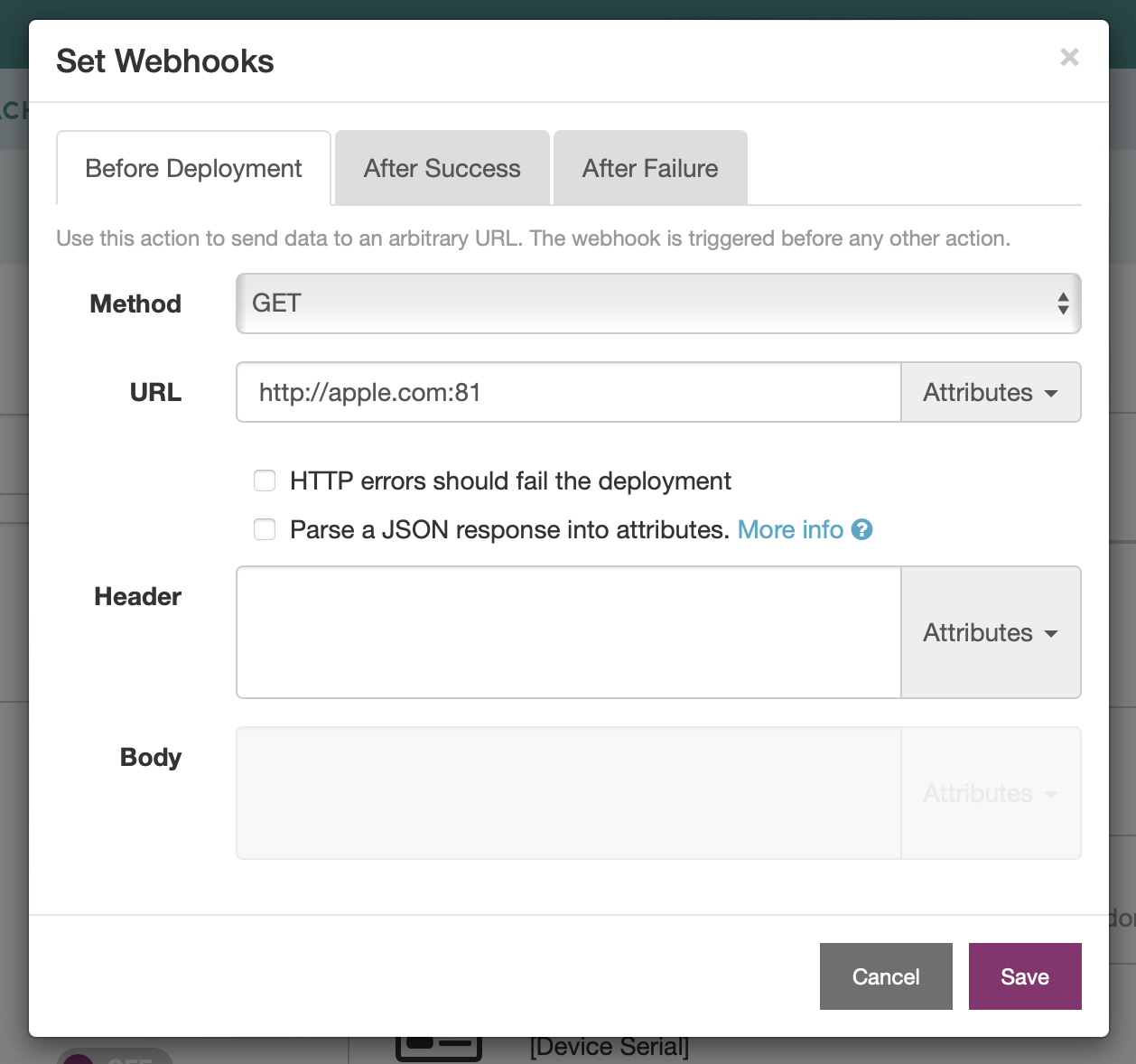The image size is (1136, 1064).
Task: Select the Before Deployment tab
Action: tap(193, 168)
